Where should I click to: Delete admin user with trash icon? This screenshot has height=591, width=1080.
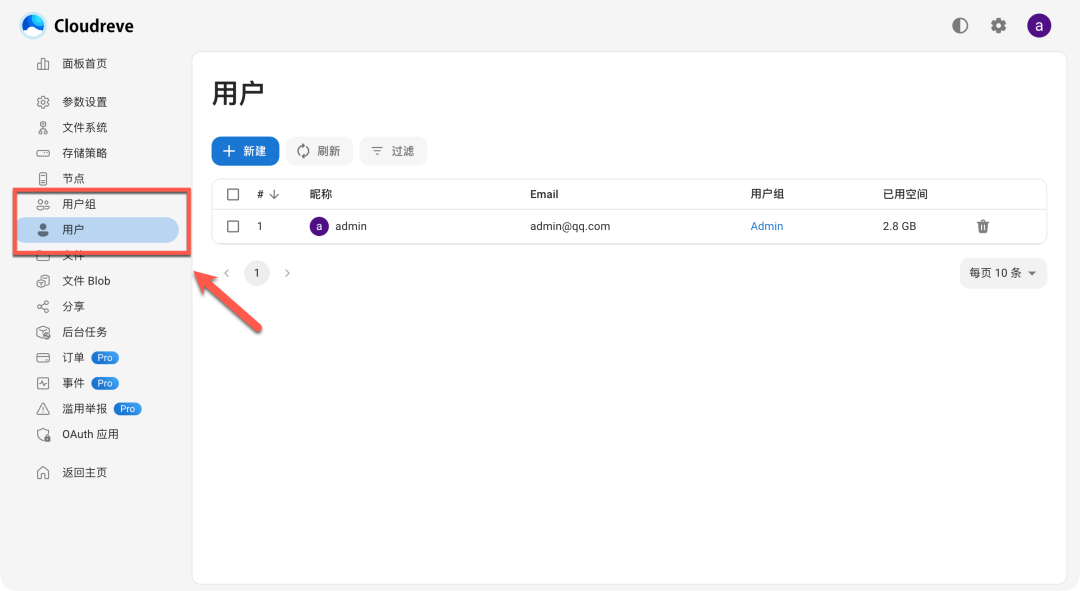(982, 227)
